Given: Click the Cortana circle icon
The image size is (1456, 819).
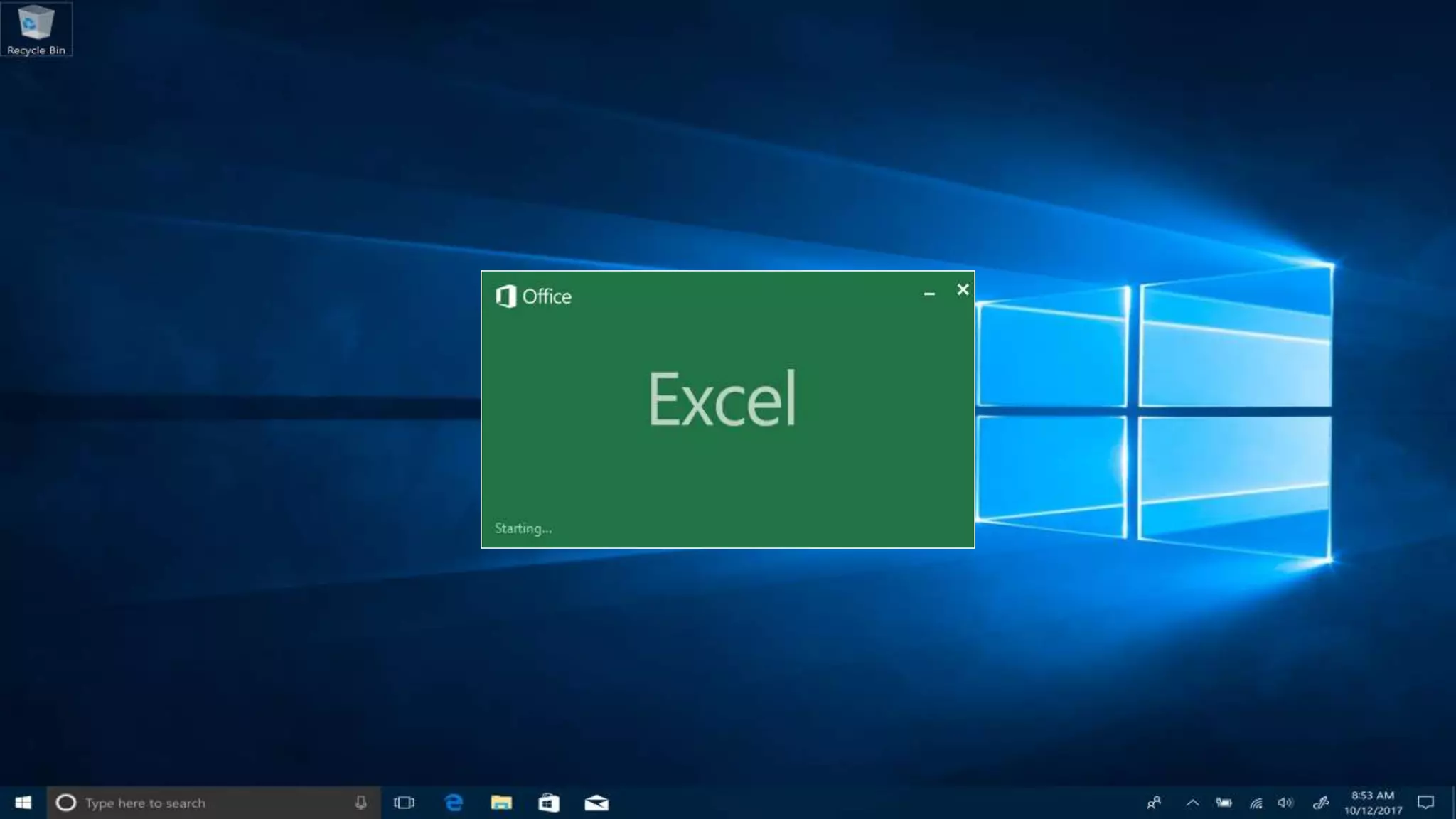Looking at the screenshot, I should click(66, 803).
